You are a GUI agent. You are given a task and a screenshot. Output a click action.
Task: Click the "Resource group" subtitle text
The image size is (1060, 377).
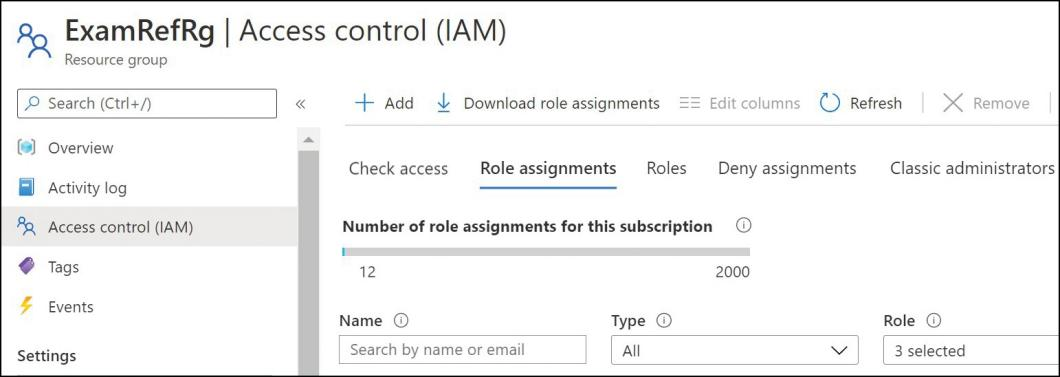pos(116,59)
